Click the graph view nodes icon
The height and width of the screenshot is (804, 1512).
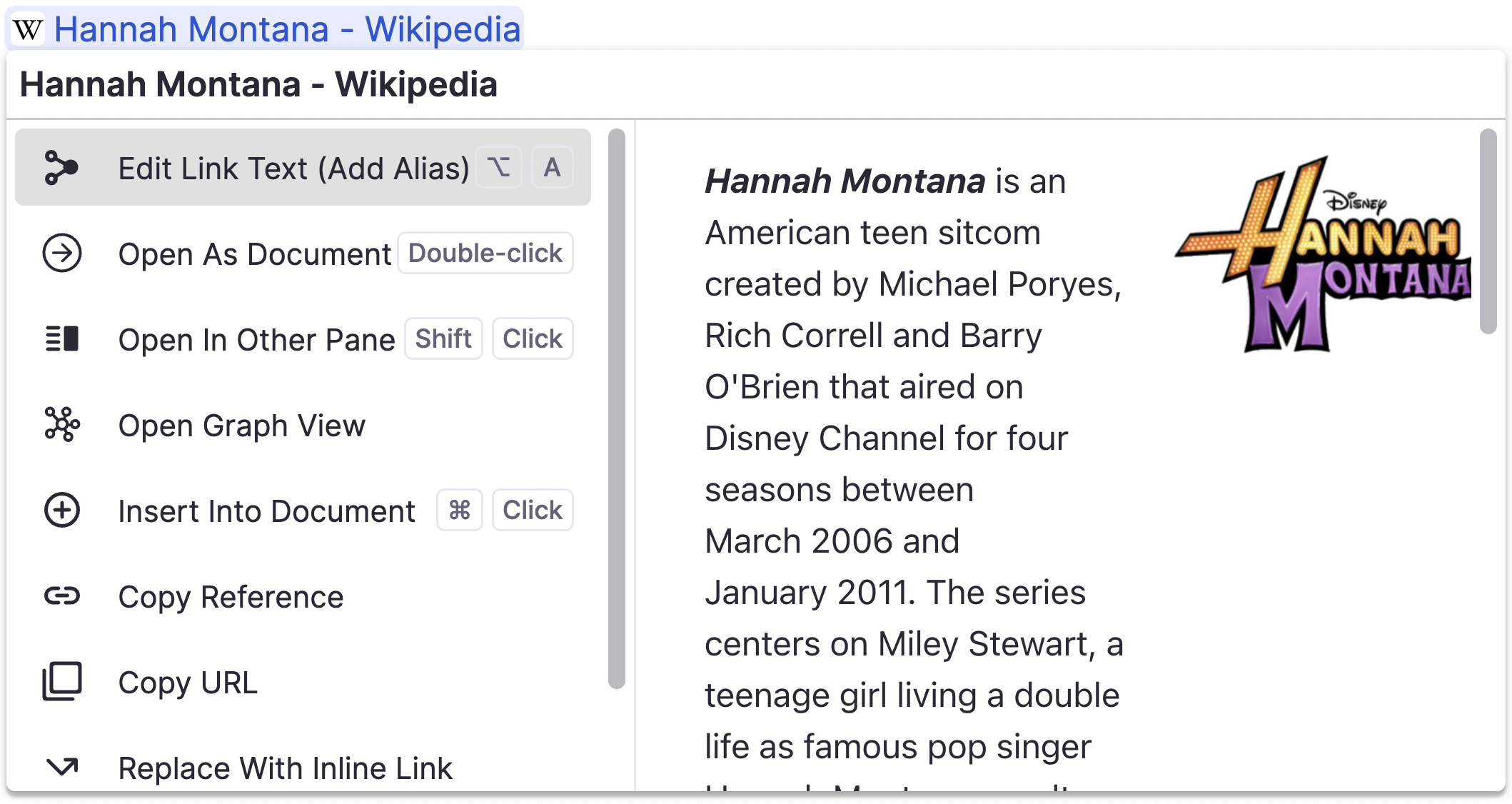click(x=62, y=424)
